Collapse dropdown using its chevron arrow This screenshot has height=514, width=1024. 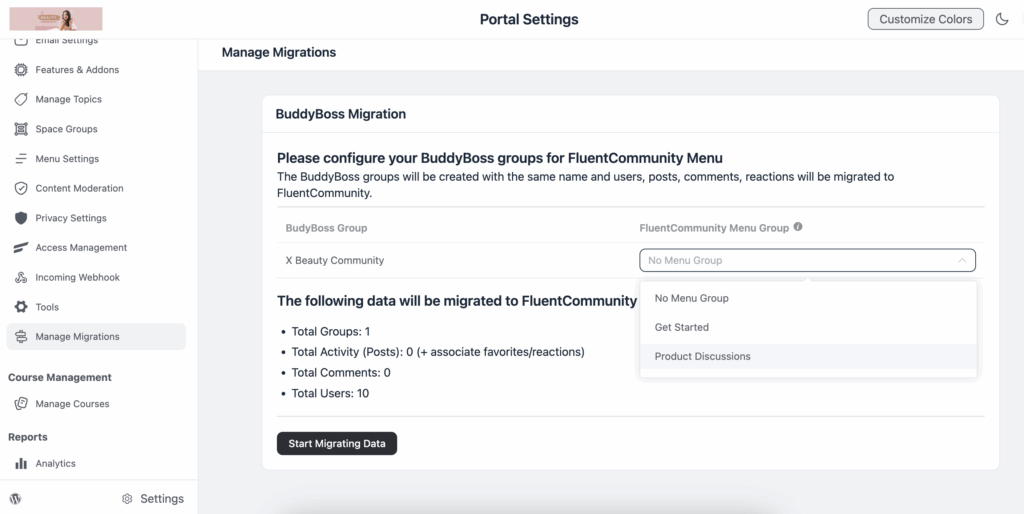pyautogui.click(x=962, y=260)
